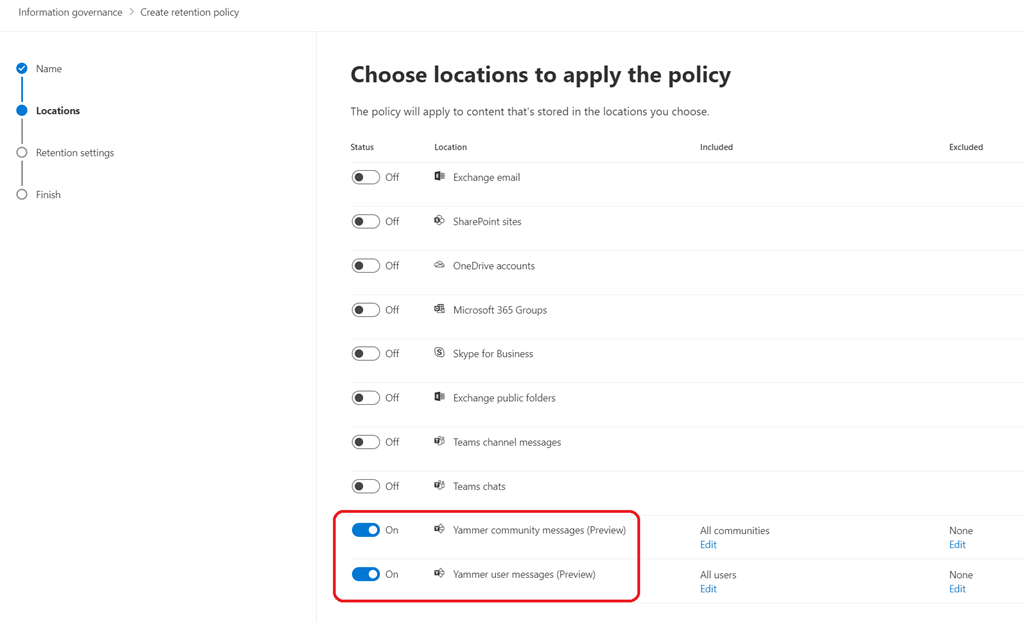
Task: Open the Information governance breadcrumb
Action: pos(70,12)
